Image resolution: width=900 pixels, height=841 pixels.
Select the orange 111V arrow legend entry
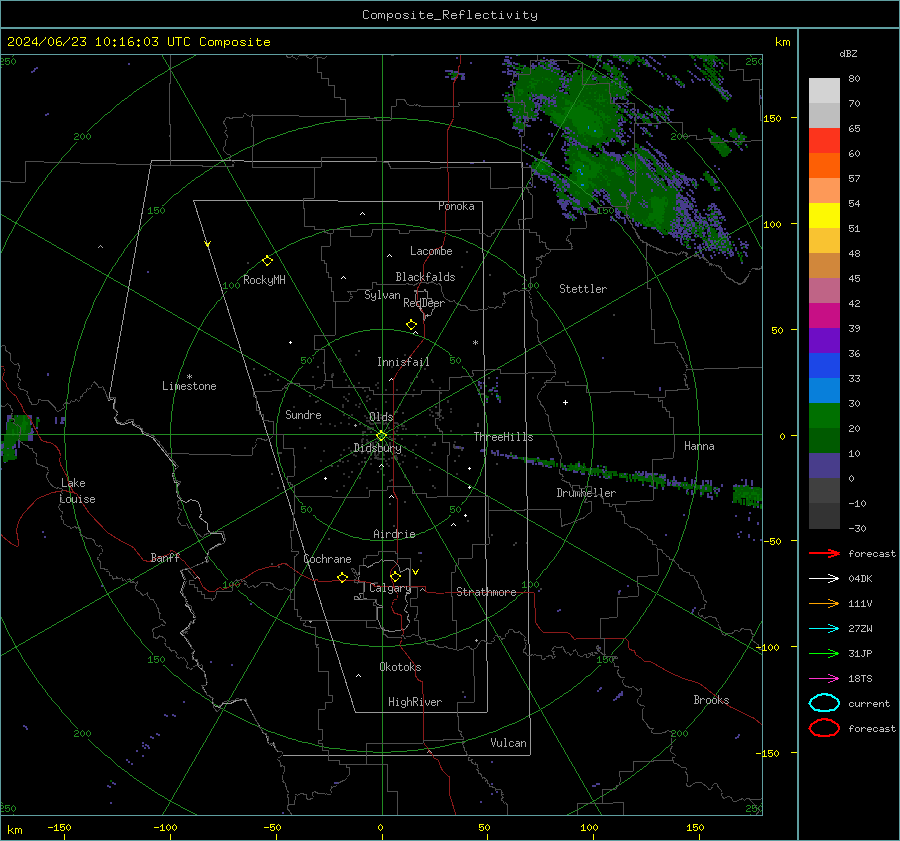click(824, 603)
